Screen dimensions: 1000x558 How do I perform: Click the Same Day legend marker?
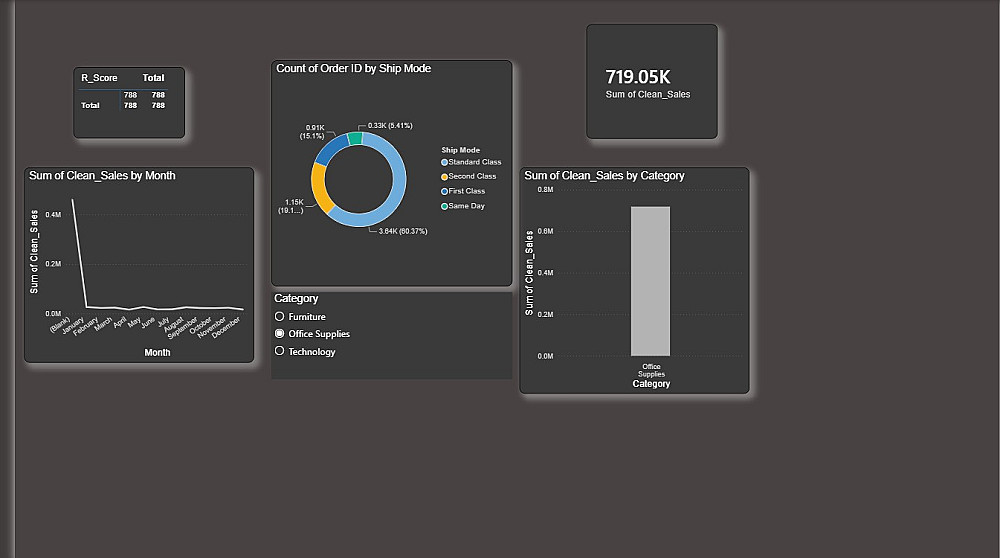(445, 206)
